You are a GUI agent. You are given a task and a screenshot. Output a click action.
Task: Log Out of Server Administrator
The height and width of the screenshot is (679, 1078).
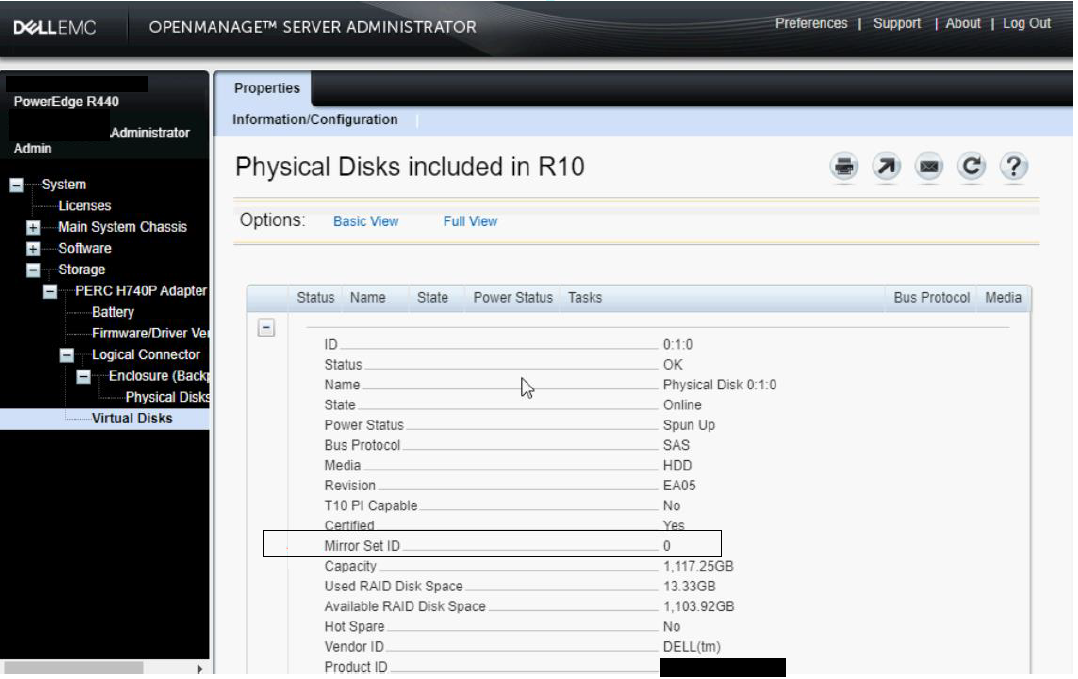point(1026,22)
